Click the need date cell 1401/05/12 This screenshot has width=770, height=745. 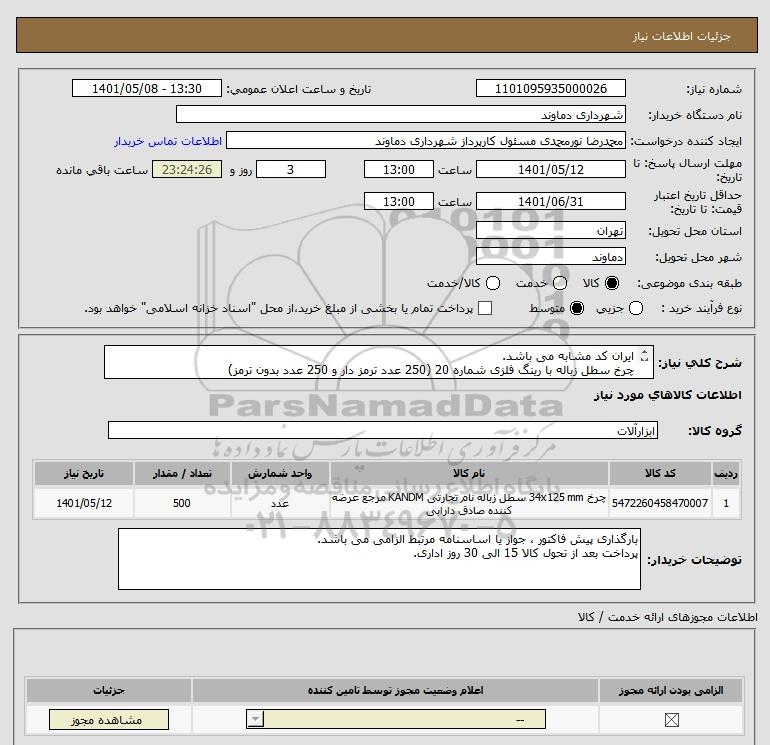click(x=84, y=503)
